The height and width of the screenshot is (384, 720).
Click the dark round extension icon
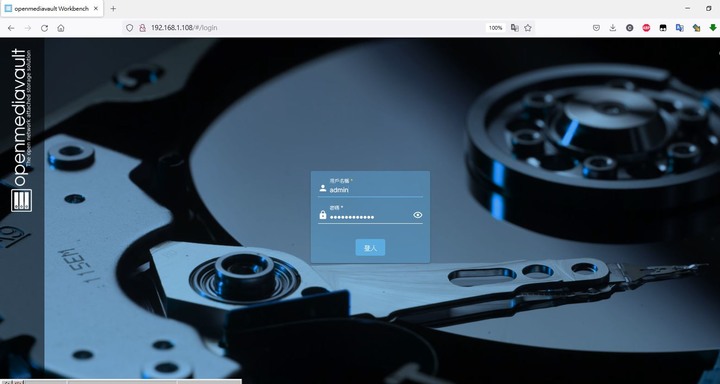point(630,28)
